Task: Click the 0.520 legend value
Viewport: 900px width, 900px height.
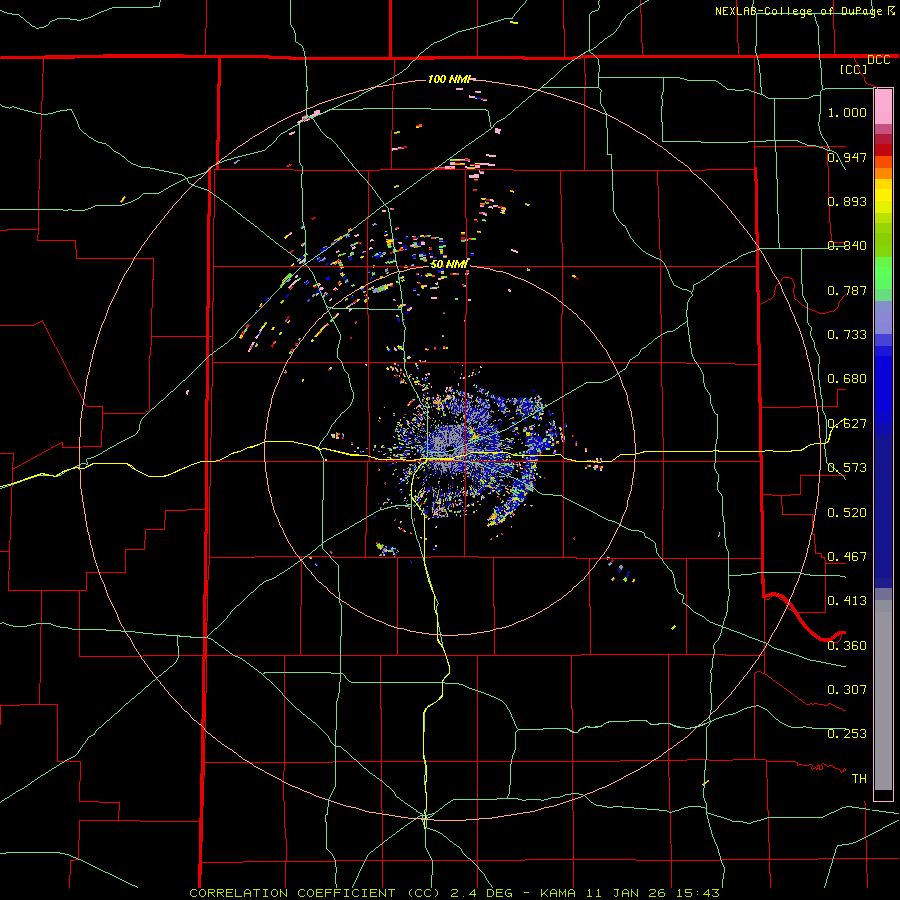Action: tap(847, 513)
